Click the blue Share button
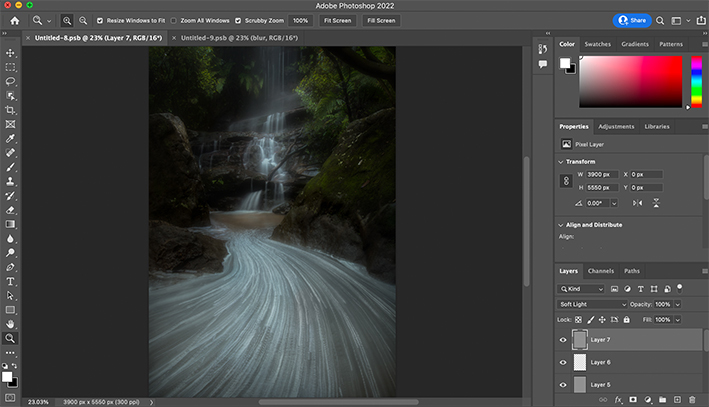This screenshot has height=407, width=709. point(631,20)
